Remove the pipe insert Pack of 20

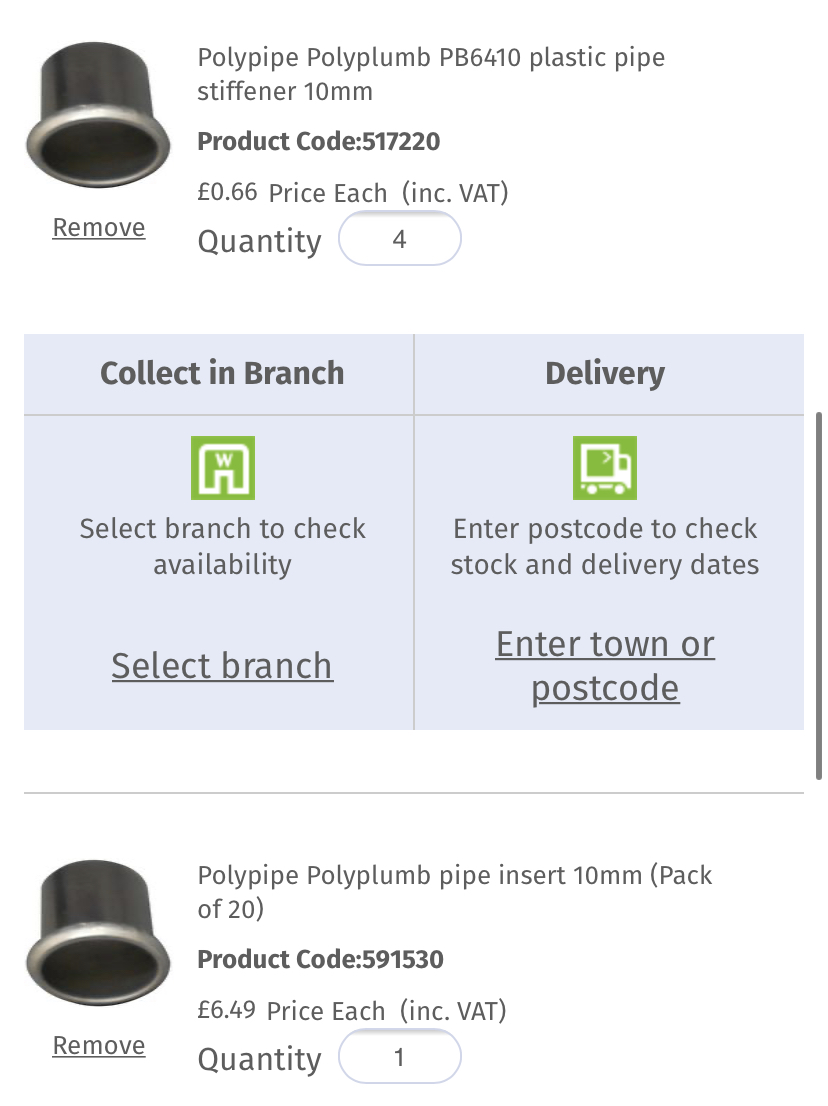click(x=99, y=1046)
